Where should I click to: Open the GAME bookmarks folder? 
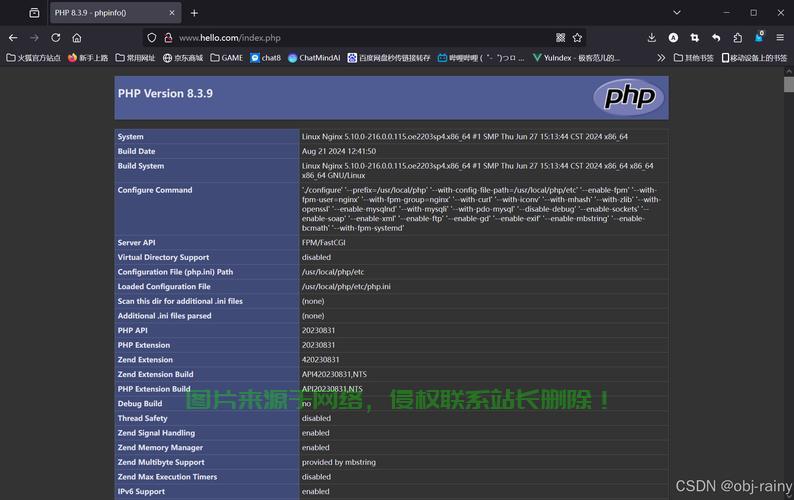click(226, 58)
